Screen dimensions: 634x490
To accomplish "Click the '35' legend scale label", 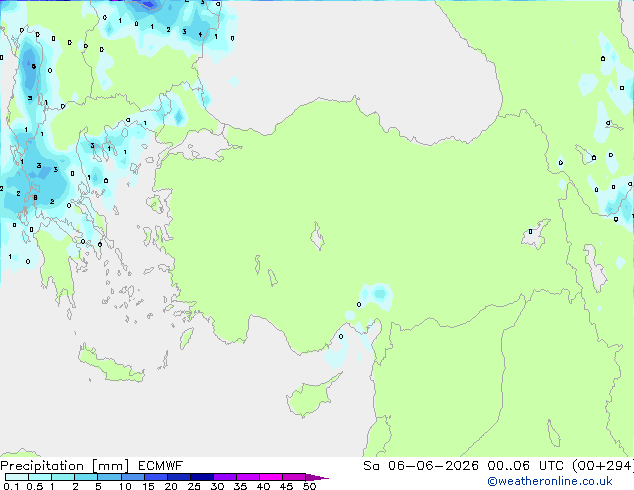I will pyautogui.click(x=240, y=486).
